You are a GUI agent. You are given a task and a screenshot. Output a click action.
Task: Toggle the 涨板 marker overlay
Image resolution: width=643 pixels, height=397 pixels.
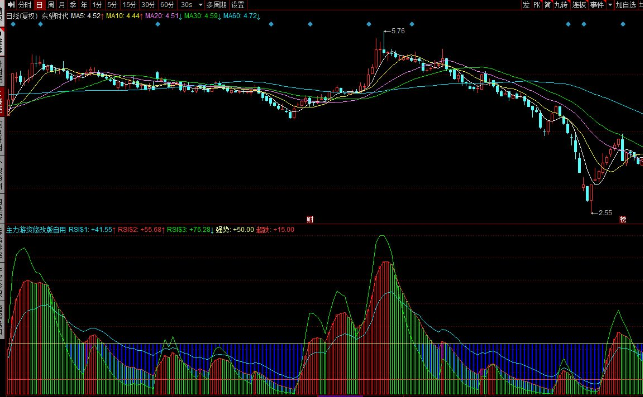[x=579, y=5]
